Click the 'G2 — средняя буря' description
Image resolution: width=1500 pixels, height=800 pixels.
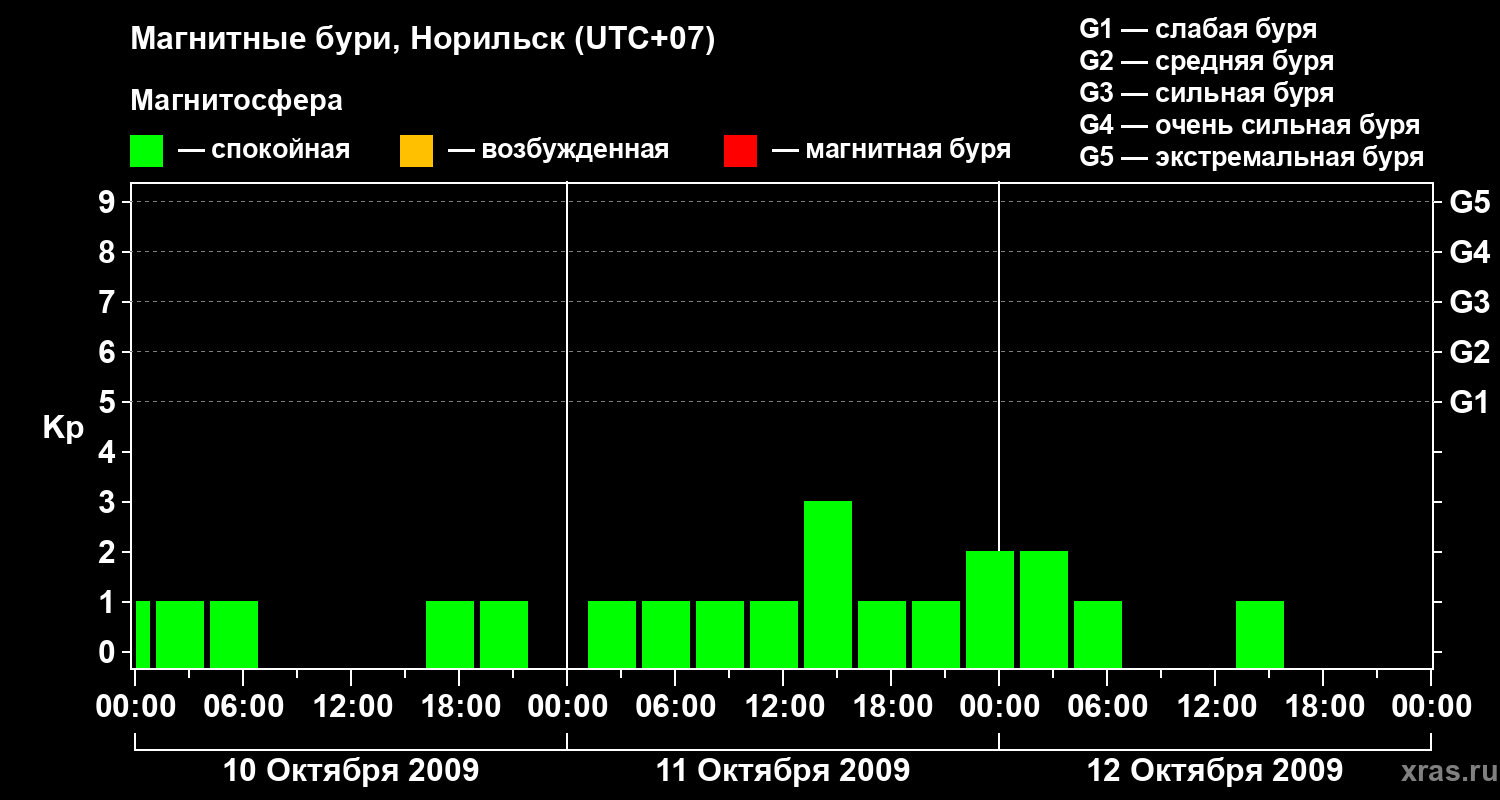pyautogui.click(x=1207, y=61)
